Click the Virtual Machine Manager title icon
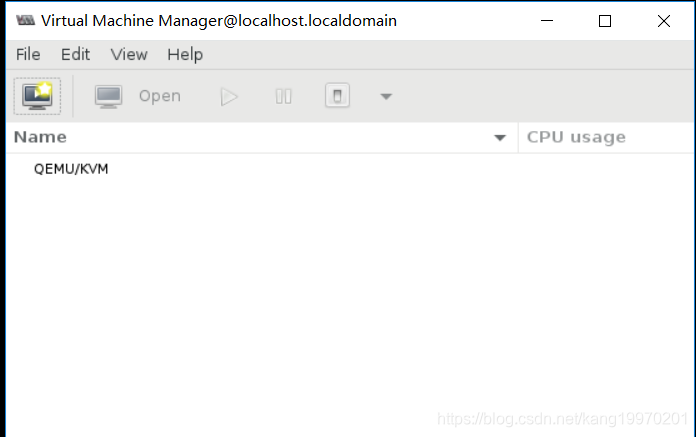The image size is (696, 437). [x=25, y=20]
